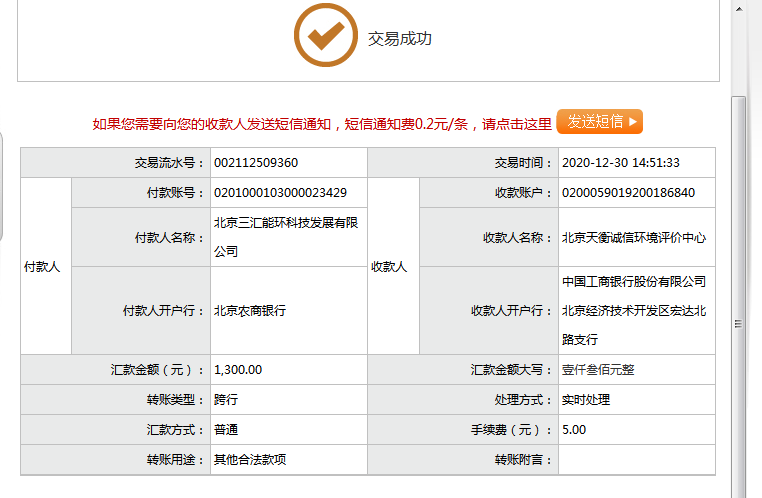Click the 发送短信 button
The image size is (762, 498).
(599, 122)
